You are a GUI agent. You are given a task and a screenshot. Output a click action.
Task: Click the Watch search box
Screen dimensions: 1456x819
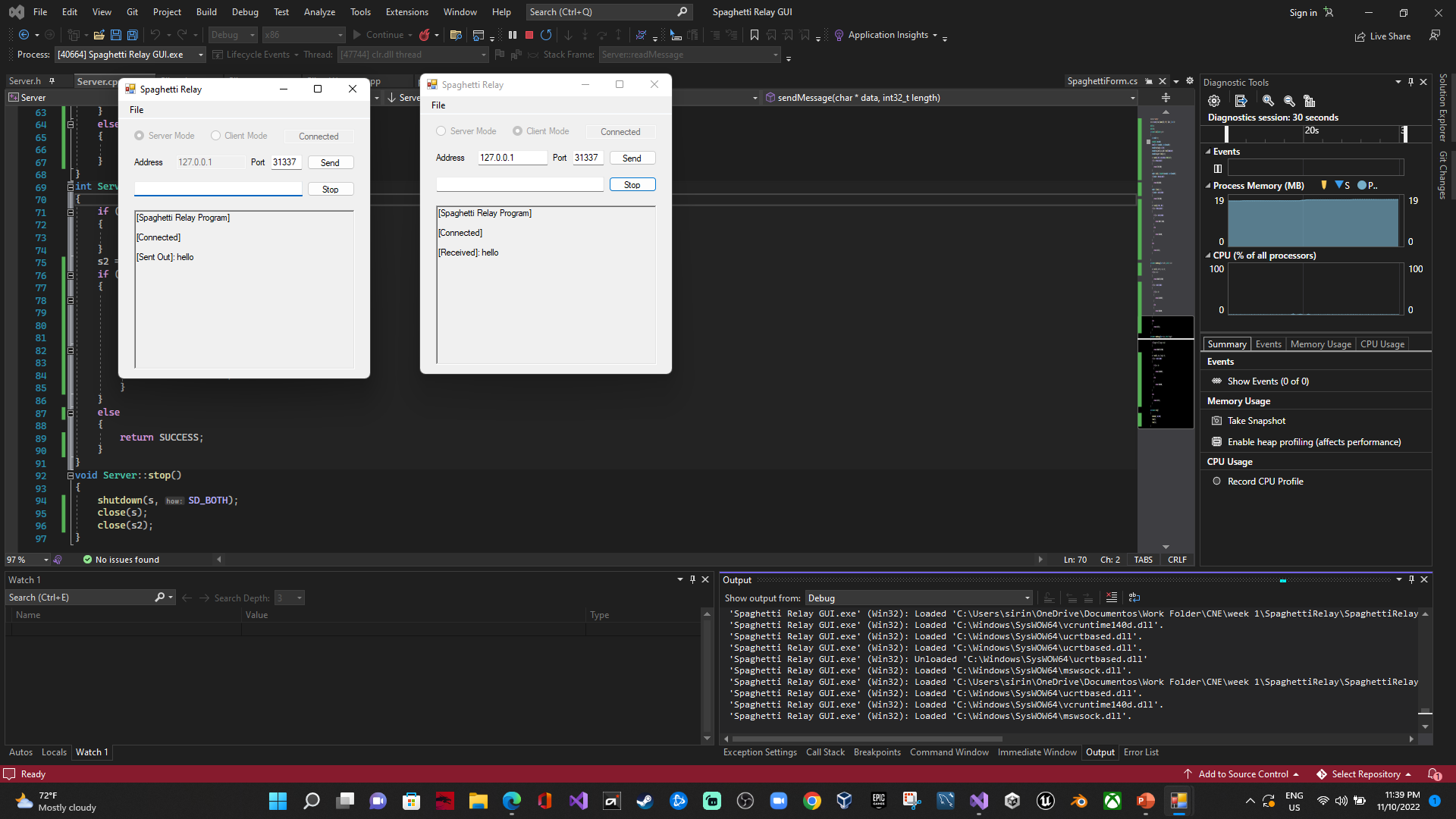pyautogui.click(x=82, y=598)
